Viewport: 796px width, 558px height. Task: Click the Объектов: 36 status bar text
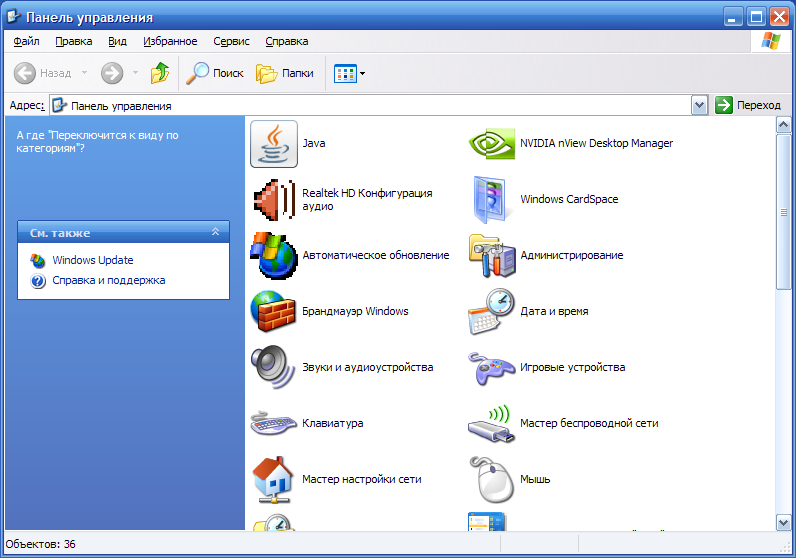[x=41, y=544]
